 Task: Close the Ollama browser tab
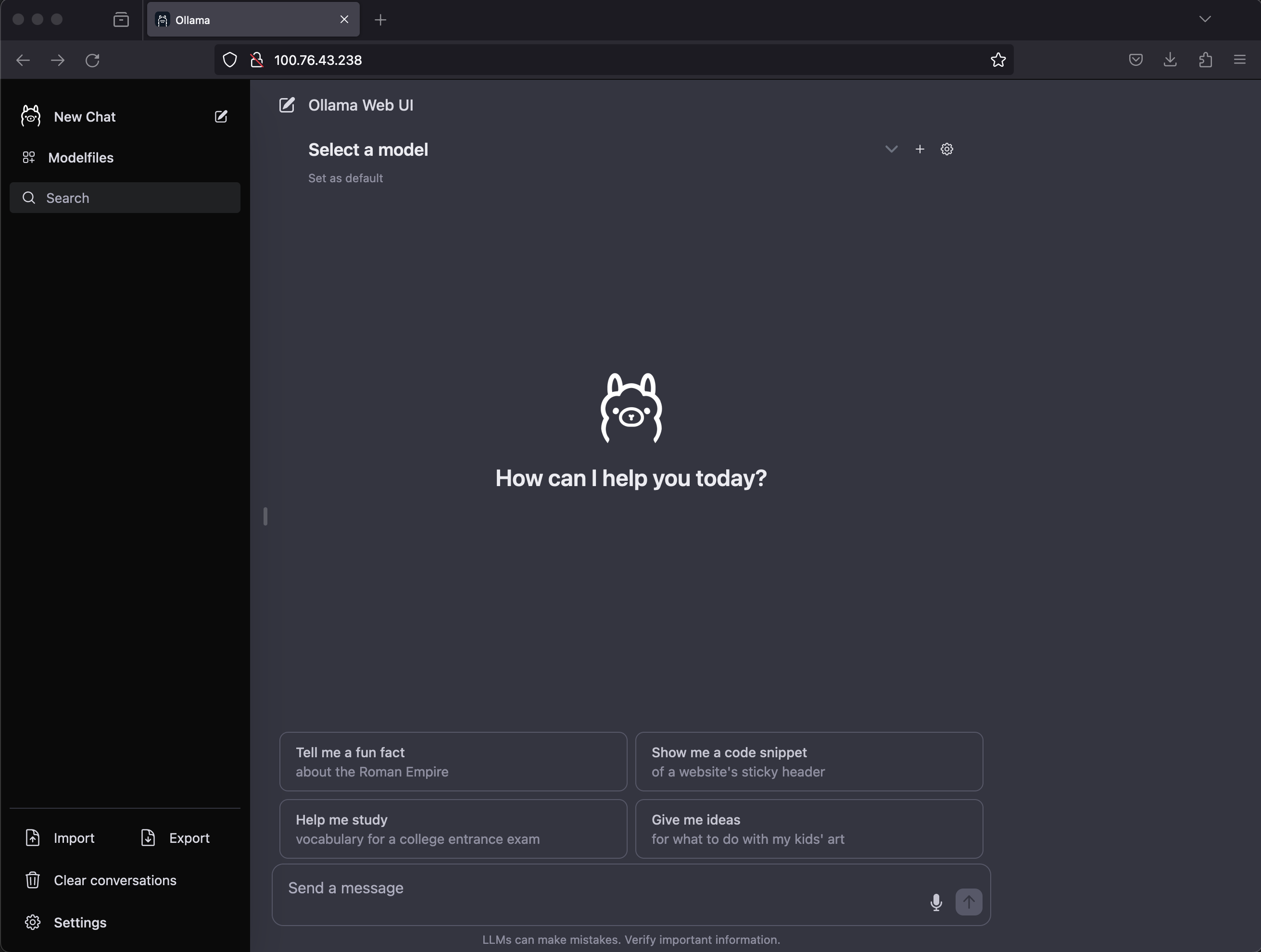coord(344,19)
